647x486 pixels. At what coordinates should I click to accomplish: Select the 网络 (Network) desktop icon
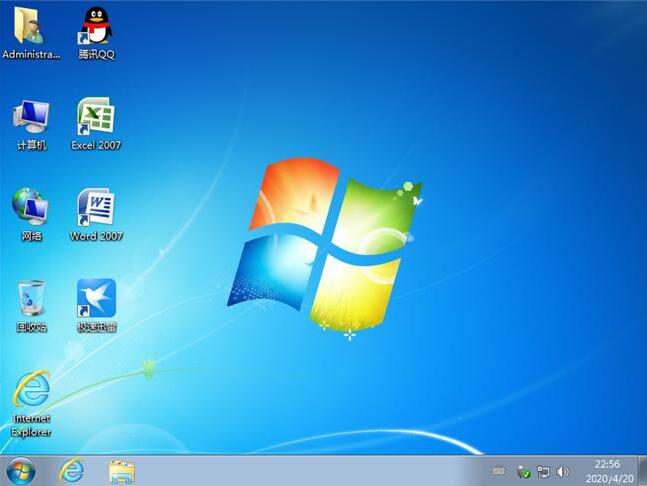30,206
